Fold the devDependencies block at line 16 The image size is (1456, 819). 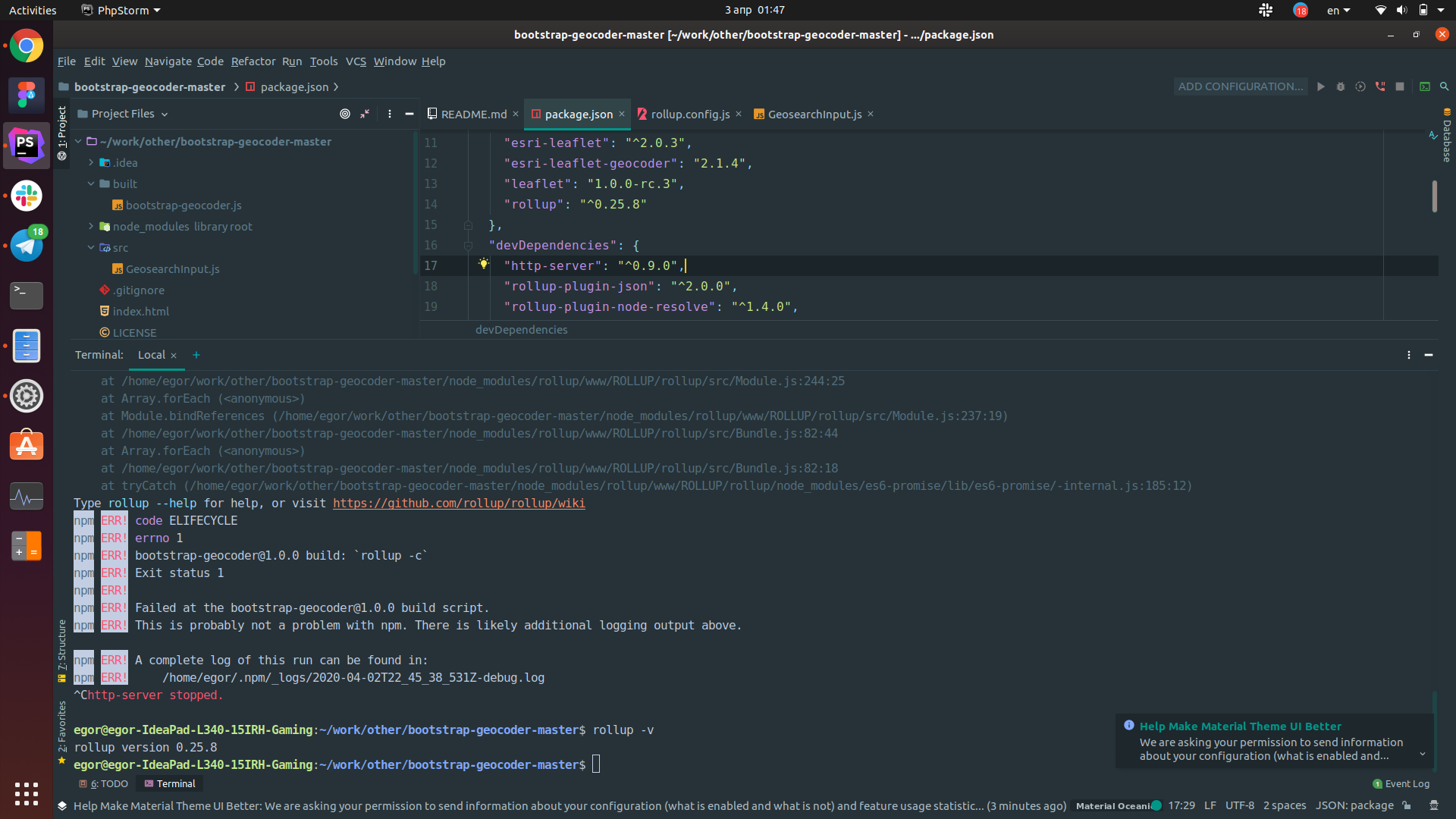pos(468,246)
